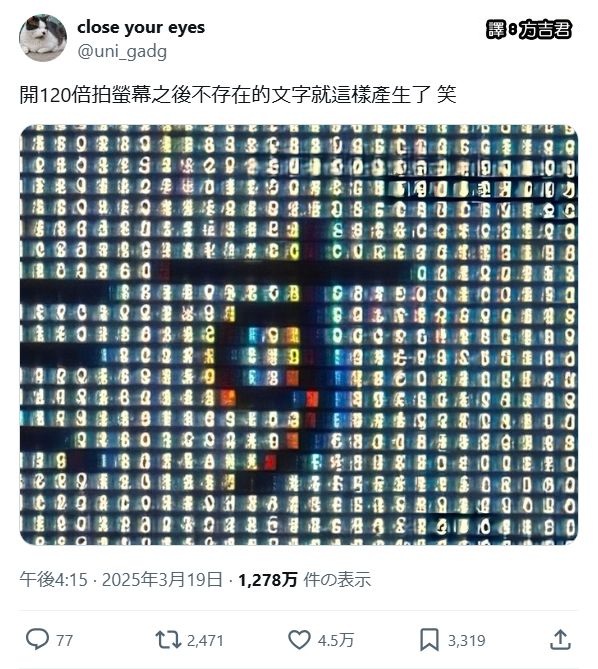The width and height of the screenshot is (598, 669).
Task: View the 1,278万 view count stats
Action: pos(267,580)
